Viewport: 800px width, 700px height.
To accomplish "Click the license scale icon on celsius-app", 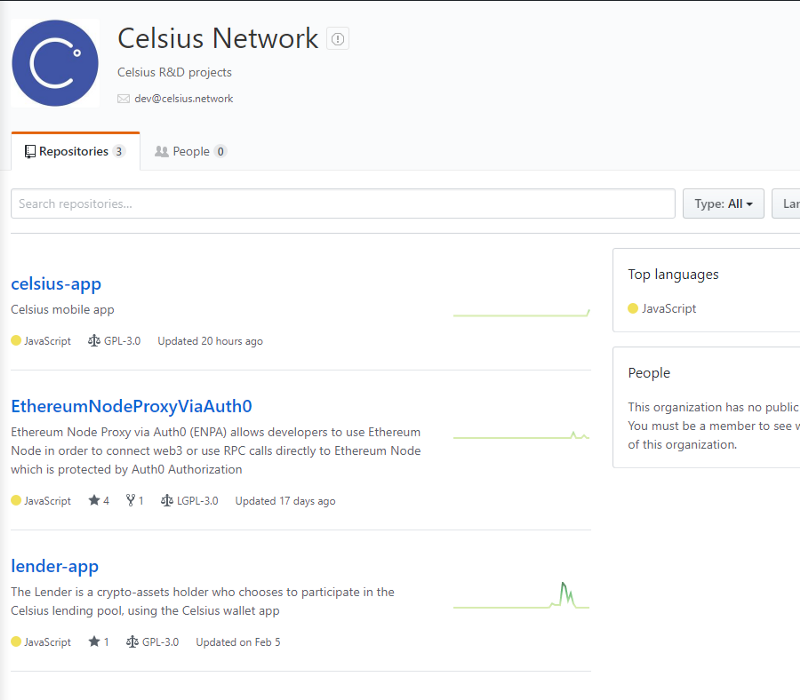I will [x=94, y=341].
